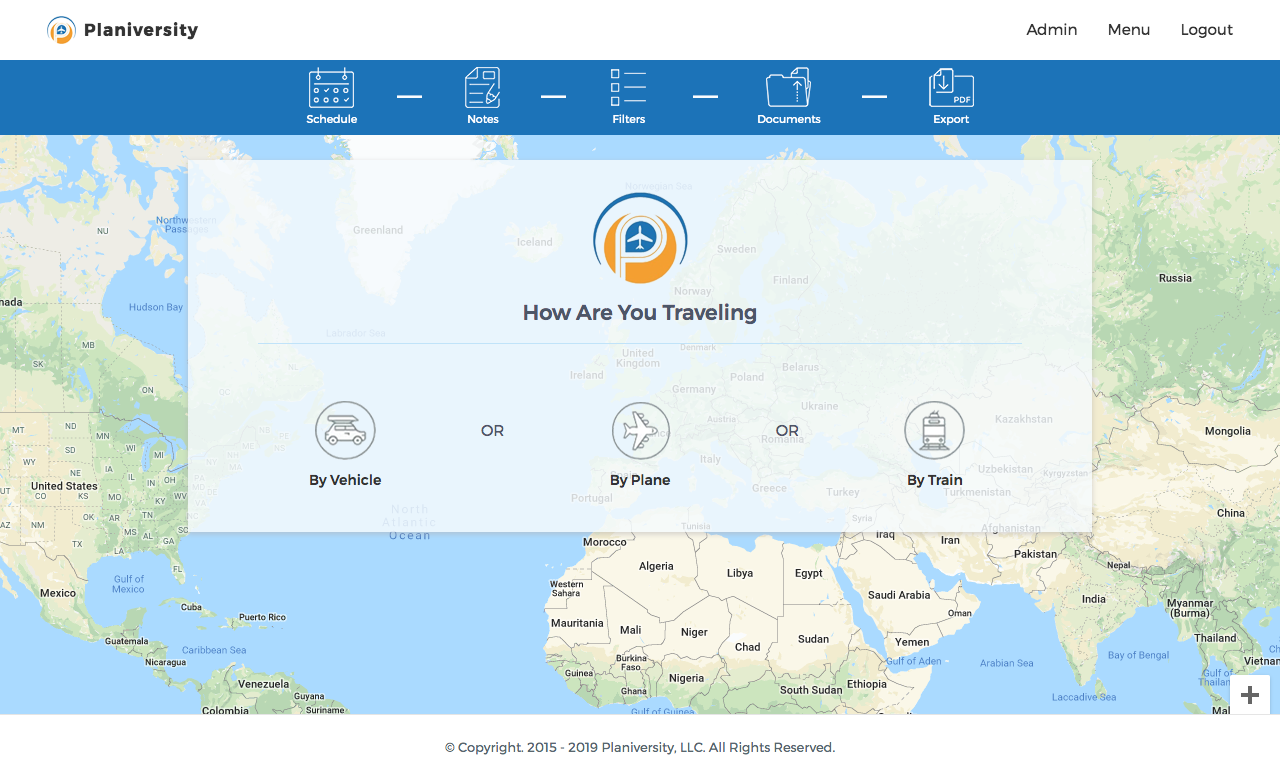This screenshot has height=780, width=1280.
Task: Click Libya label on the map
Action: pos(740,573)
